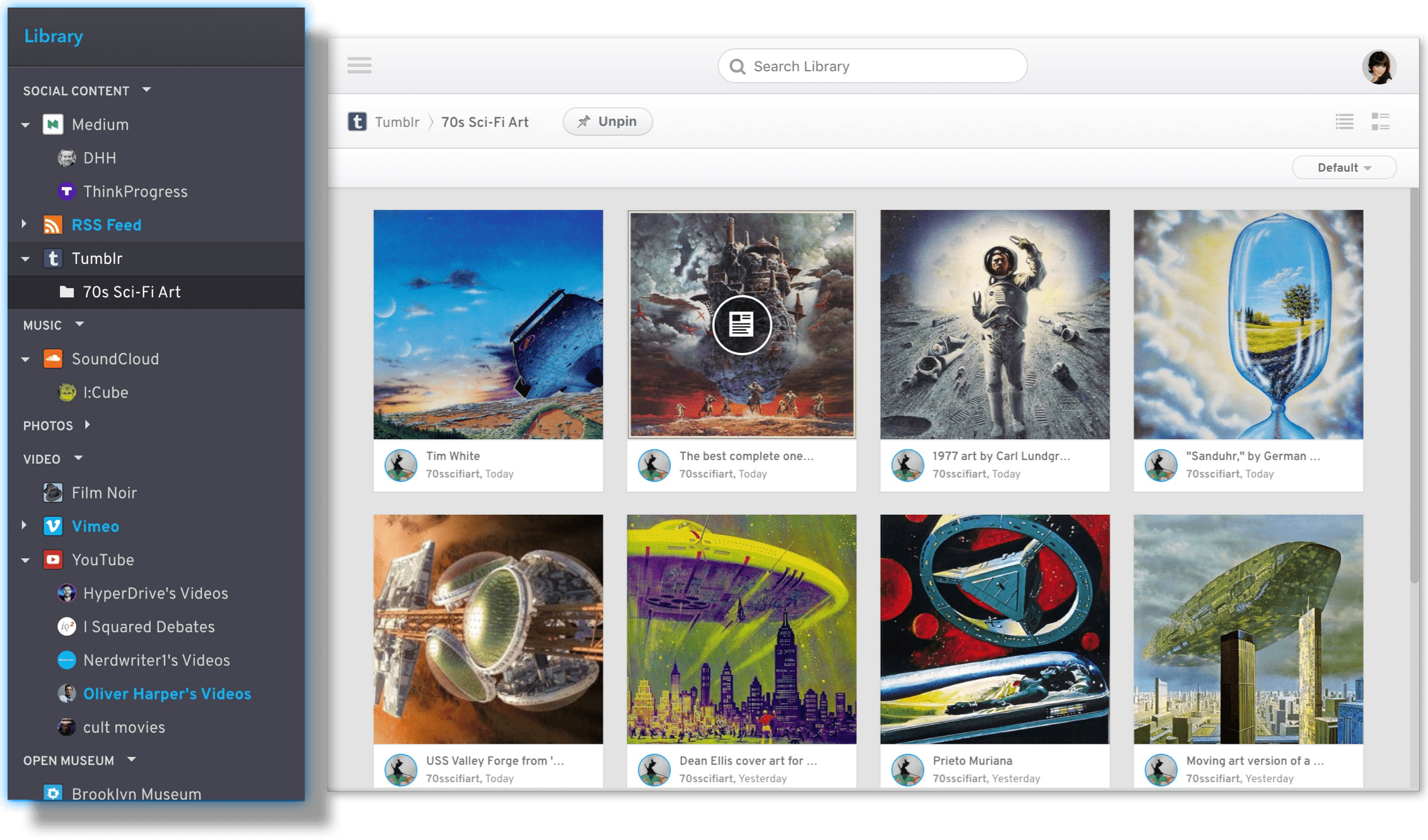Collapse the Tumblr tree node
The width and height of the screenshot is (1428, 840).
(x=26, y=259)
